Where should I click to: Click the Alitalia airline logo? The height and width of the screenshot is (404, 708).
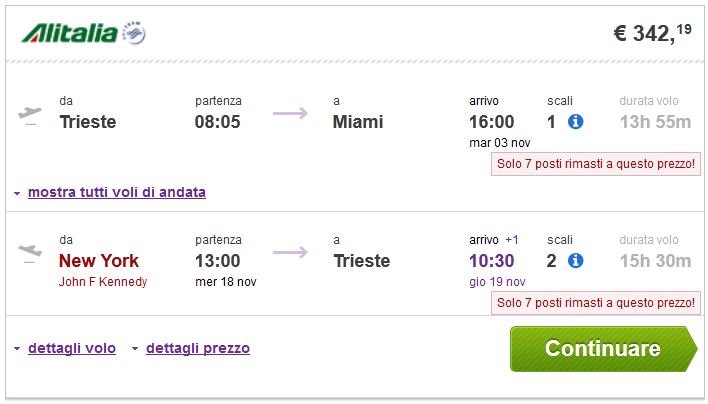point(69,34)
